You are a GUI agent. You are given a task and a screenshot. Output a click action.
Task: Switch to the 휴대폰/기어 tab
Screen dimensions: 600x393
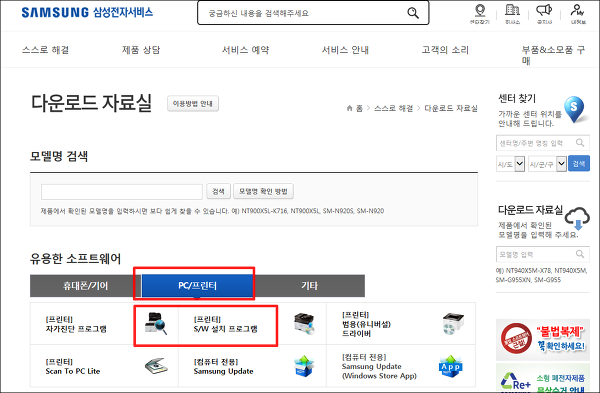coord(86,285)
